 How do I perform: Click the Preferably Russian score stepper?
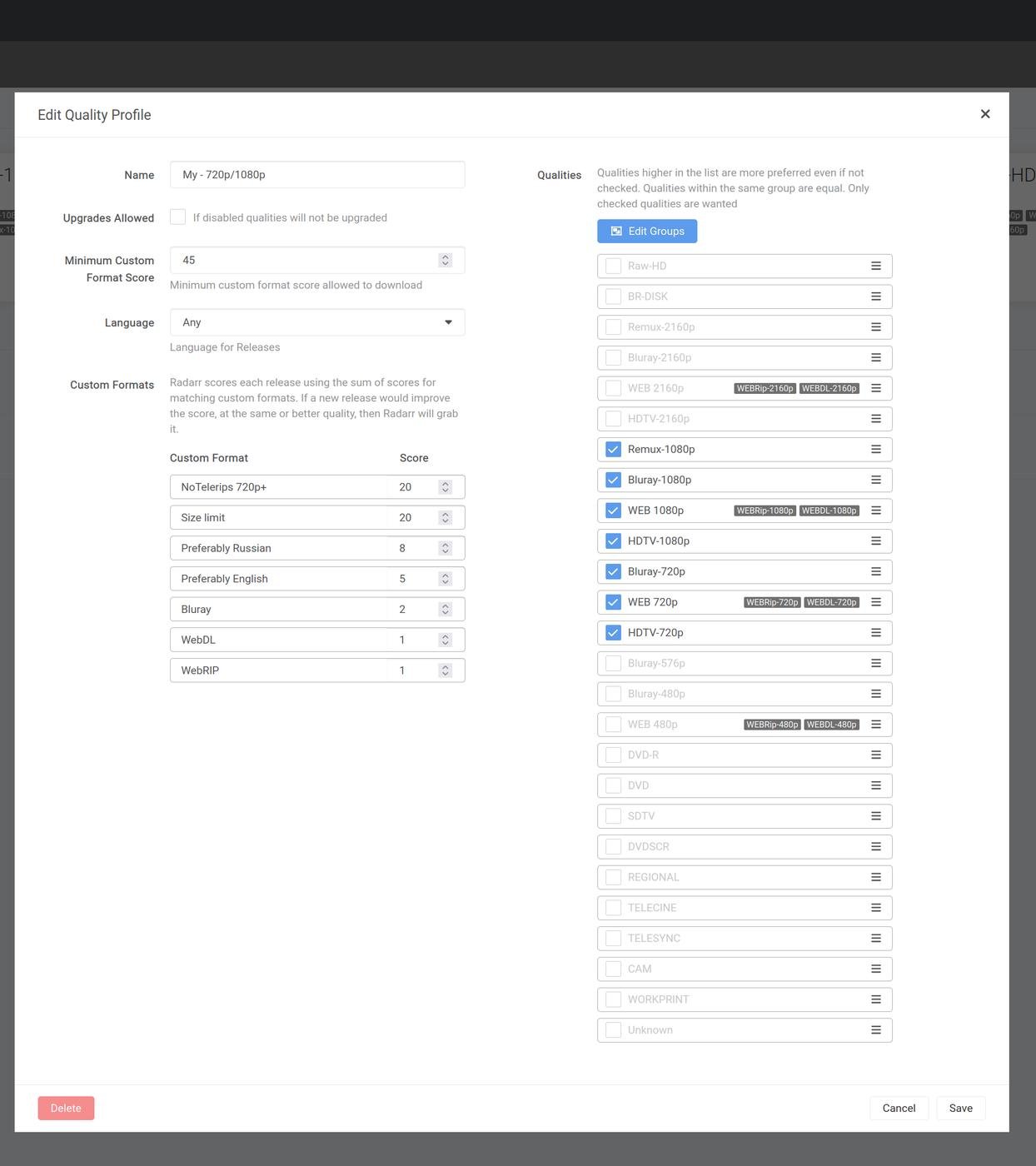tap(445, 548)
